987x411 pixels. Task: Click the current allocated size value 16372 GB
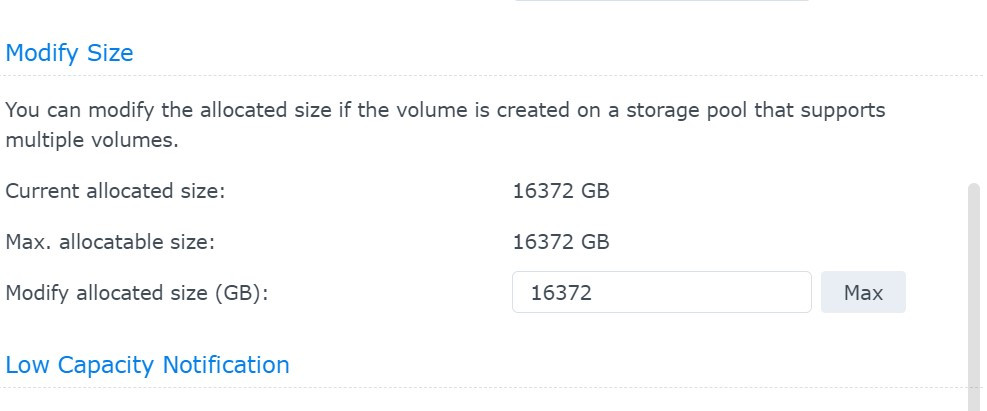560,190
